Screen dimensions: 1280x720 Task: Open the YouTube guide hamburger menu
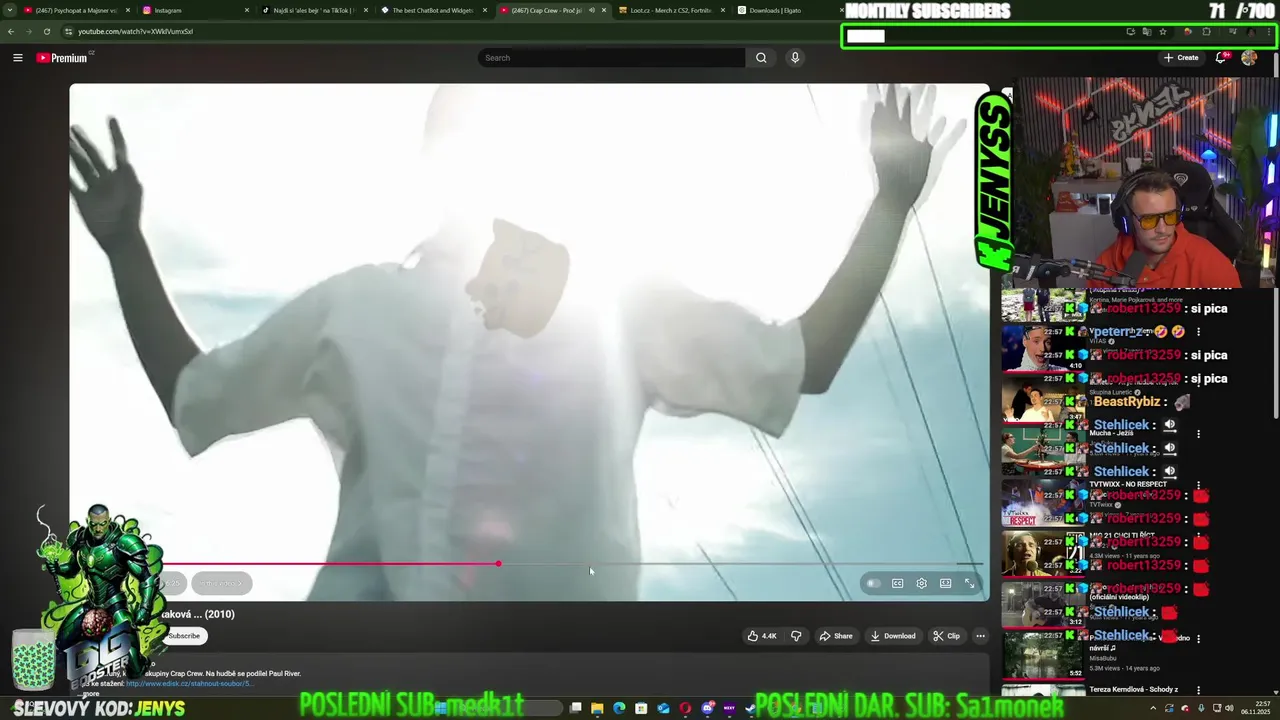click(17, 58)
